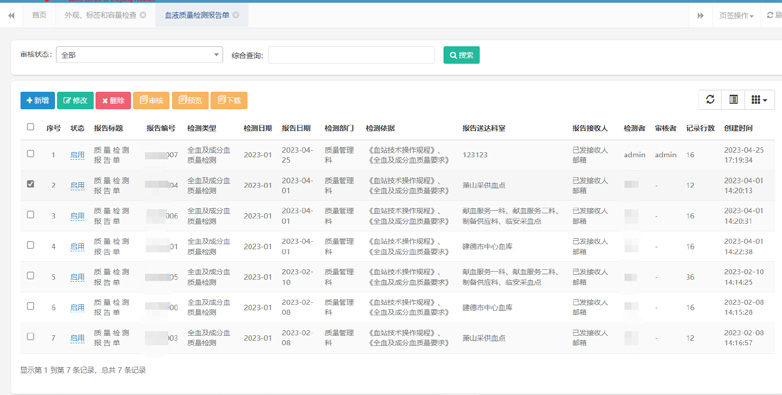782x395 pixels.
Task: Click the orange 审核 button
Action: point(151,100)
